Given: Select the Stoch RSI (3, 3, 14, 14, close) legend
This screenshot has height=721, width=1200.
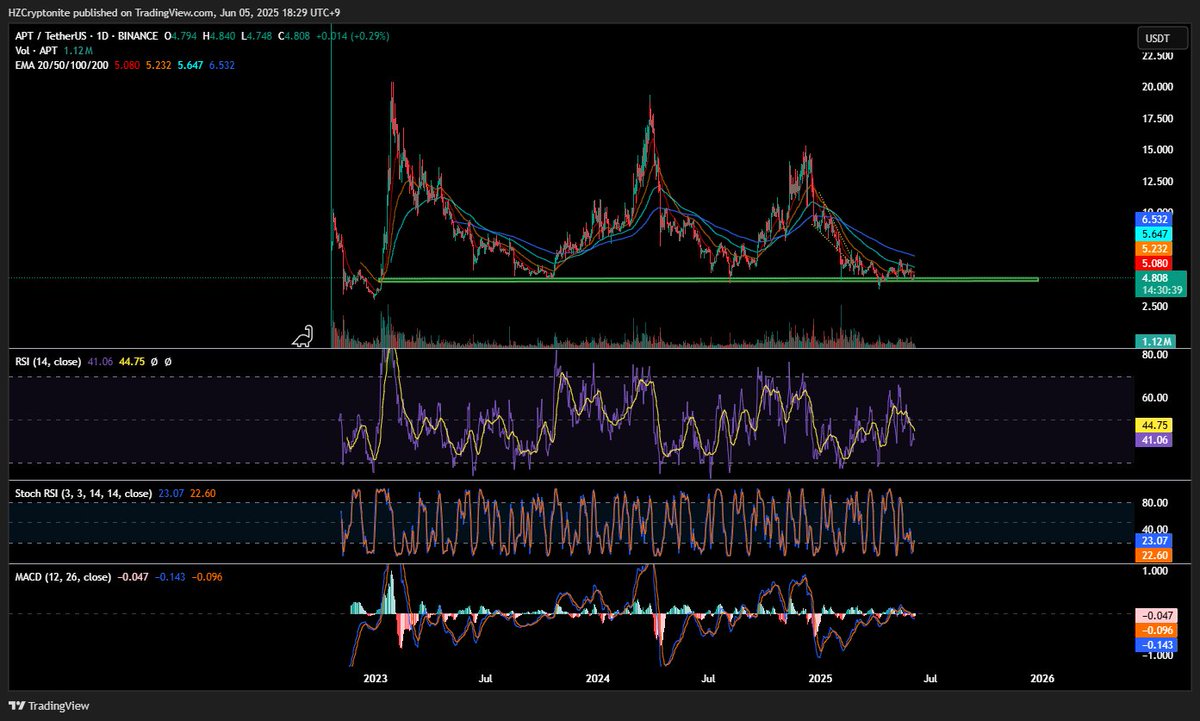Looking at the screenshot, I should point(85,493).
